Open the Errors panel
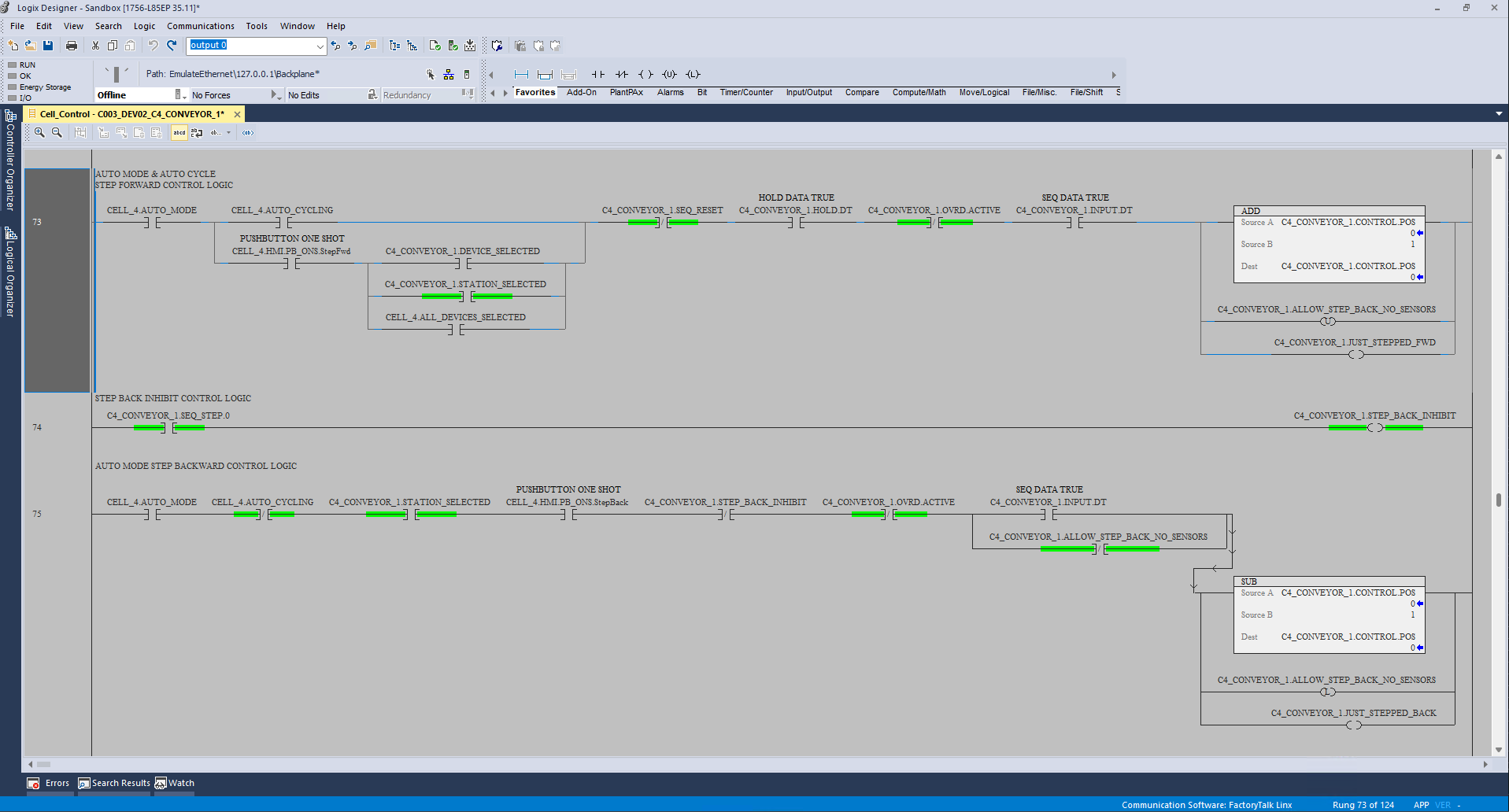Viewport: 1509px width, 812px height. (x=48, y=783)
